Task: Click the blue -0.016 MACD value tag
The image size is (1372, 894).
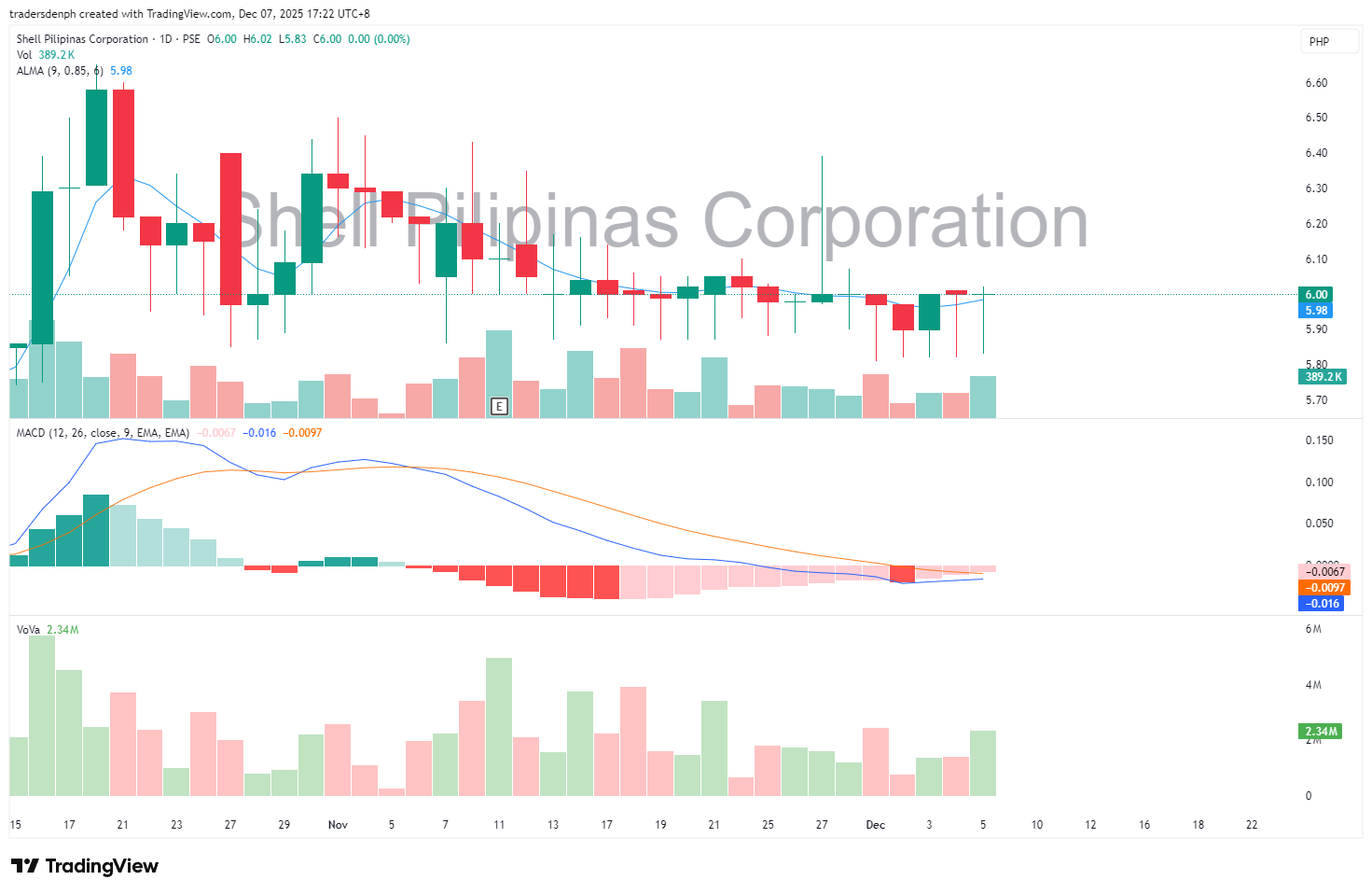Action: click(1322, 604)
